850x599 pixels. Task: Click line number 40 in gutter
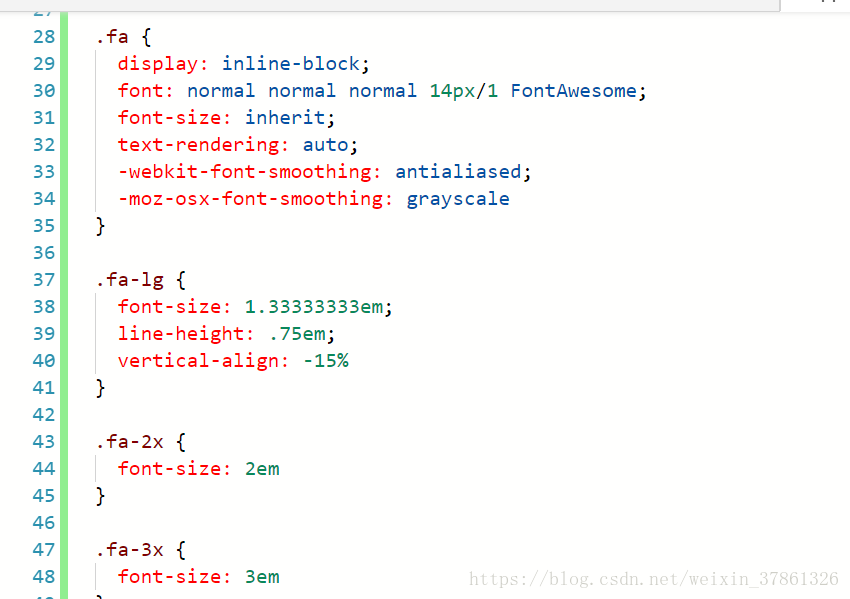(44, 360)
